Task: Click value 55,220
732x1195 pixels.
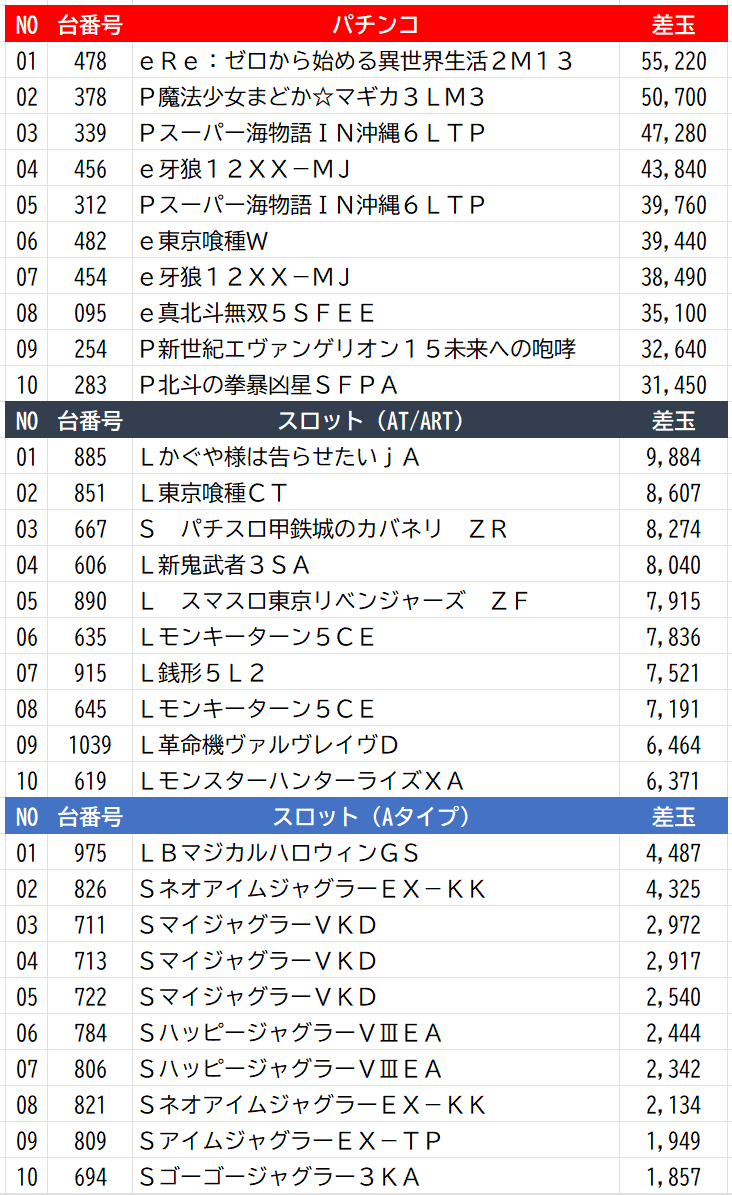Action: (x=673, y=61)
